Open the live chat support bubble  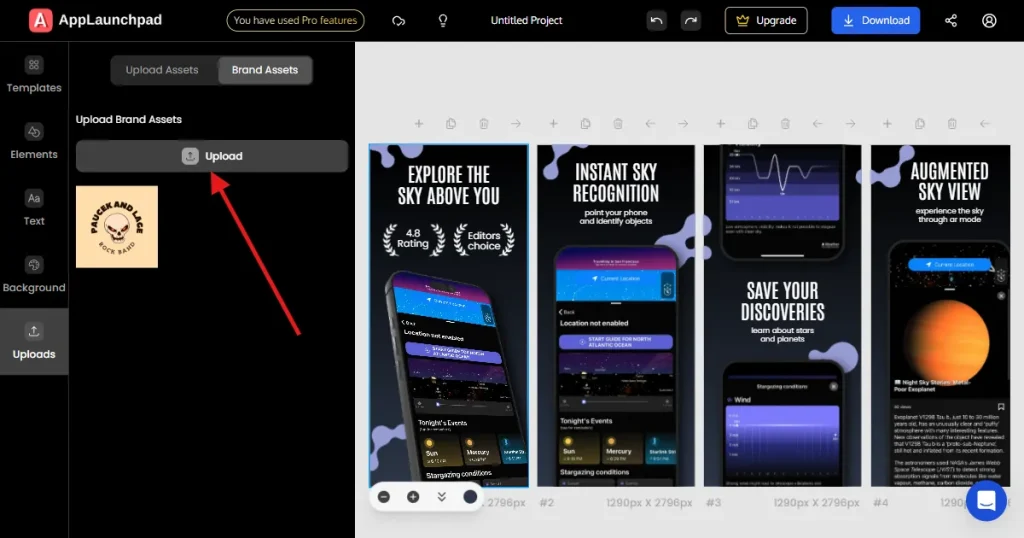(986, 501)
